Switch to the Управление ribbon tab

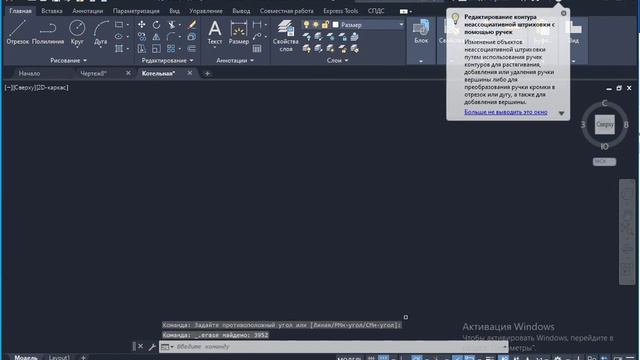(206, 11)
